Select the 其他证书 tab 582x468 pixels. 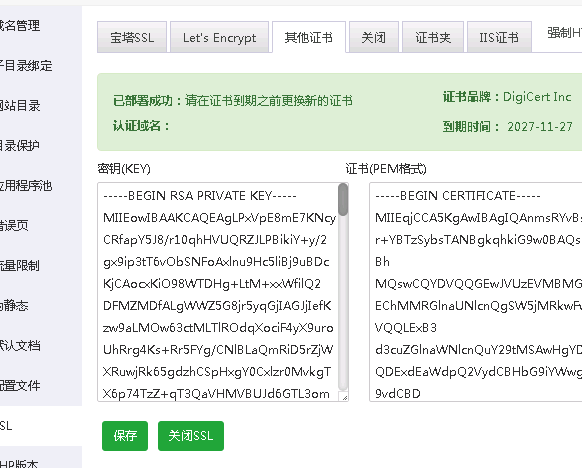309,37
